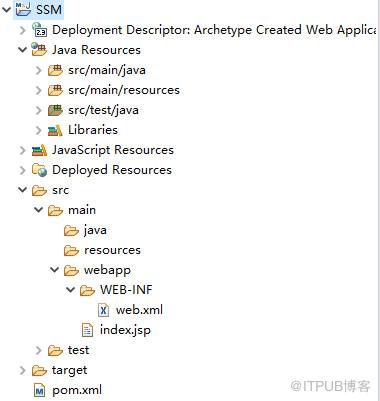
Task: Expand the Deployment Descriptor node
Action: 22,30
